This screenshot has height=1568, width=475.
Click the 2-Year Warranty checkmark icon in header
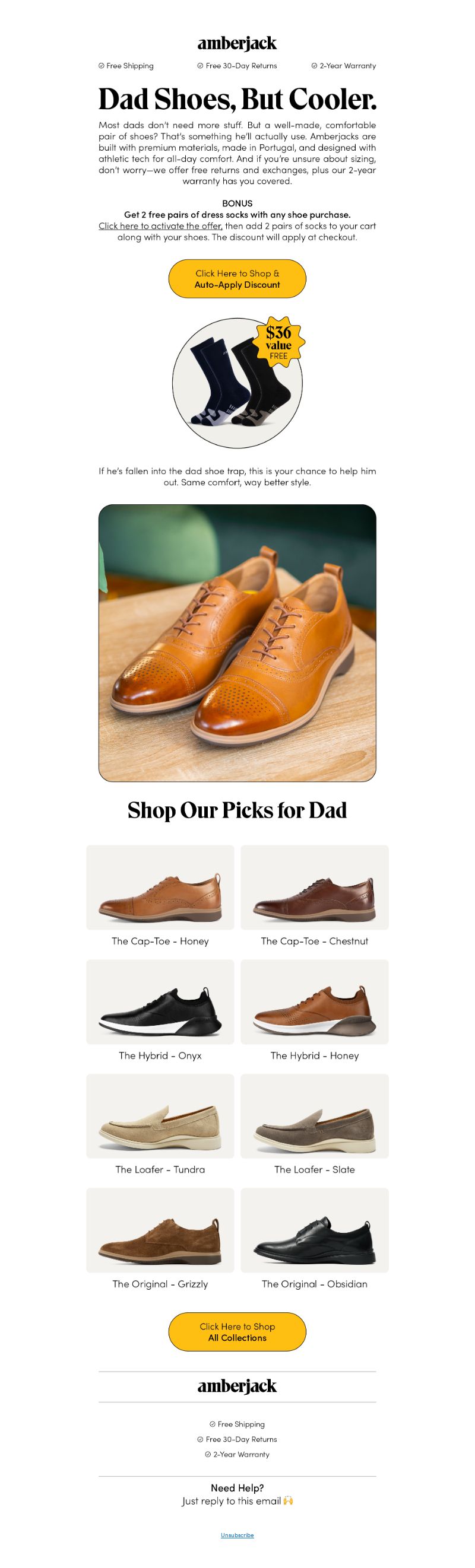(314, 66)
